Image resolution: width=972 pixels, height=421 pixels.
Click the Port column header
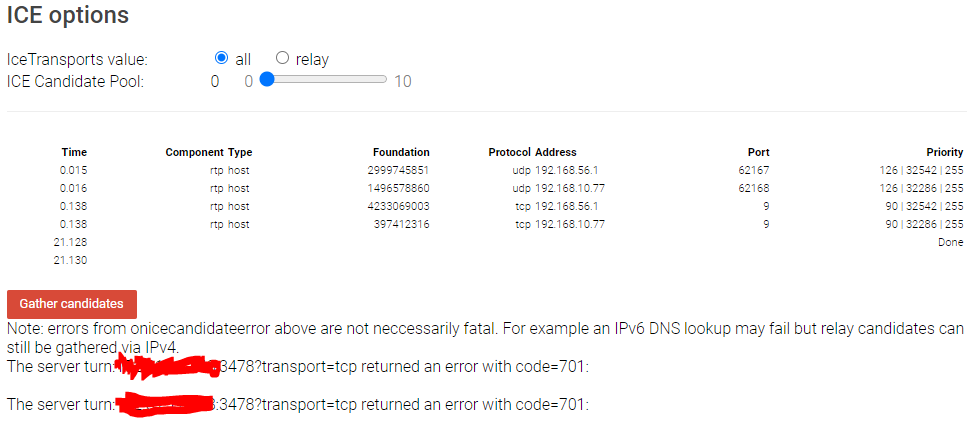(758, 152)
